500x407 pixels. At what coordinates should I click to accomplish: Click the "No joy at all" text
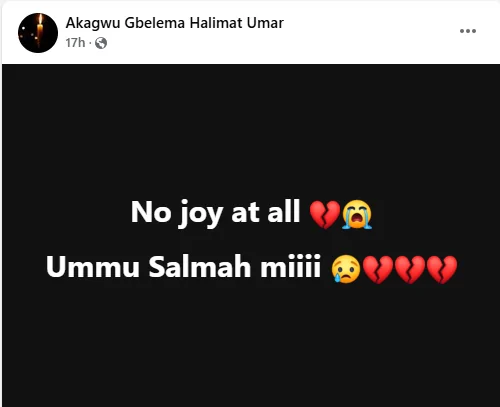pyautogui.click(x=215, y=212)
